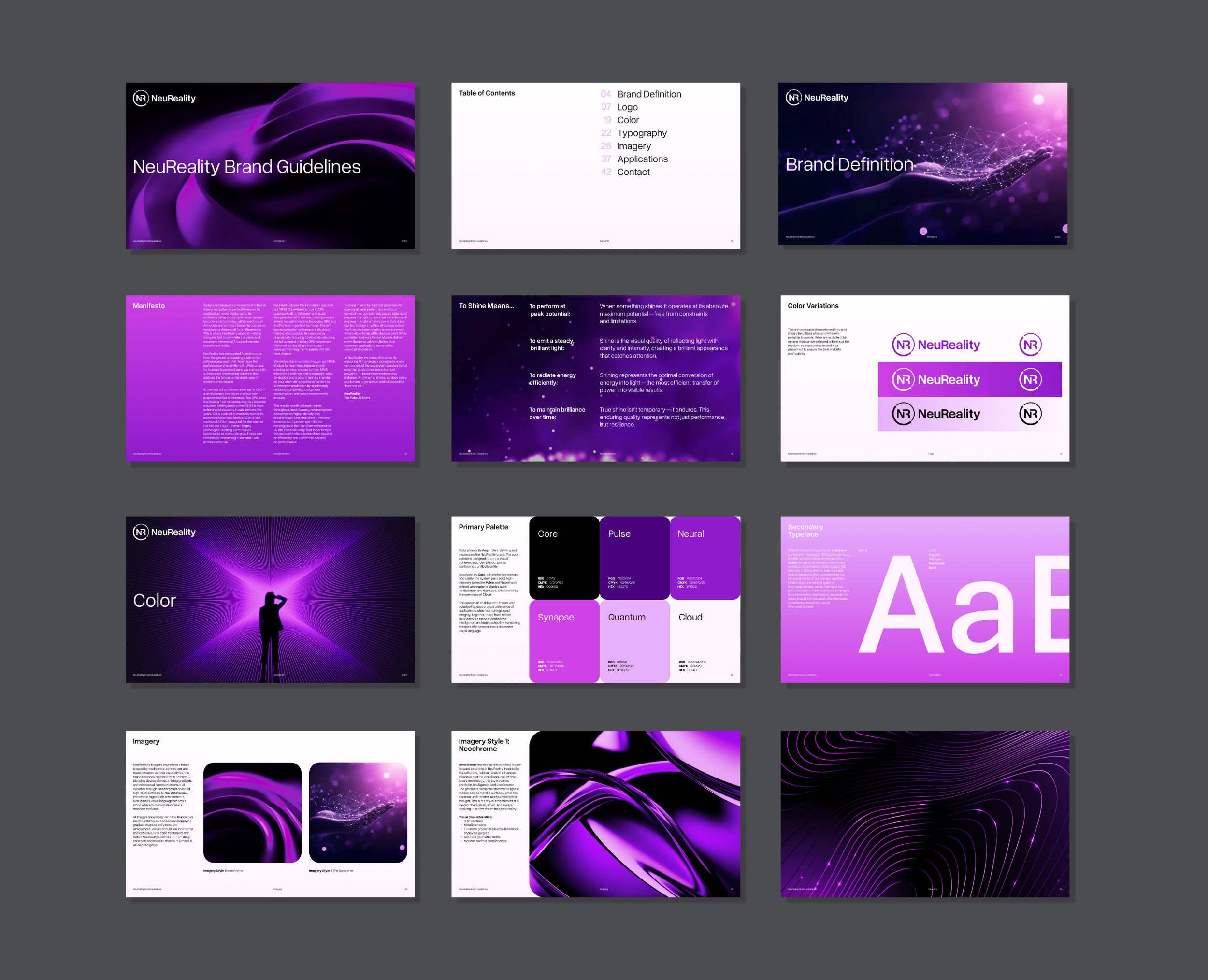Image resolution: width=1208 pixels, height=980 pixels.
Task: Select the Core black color swatch
Action: tap(564, 558)
